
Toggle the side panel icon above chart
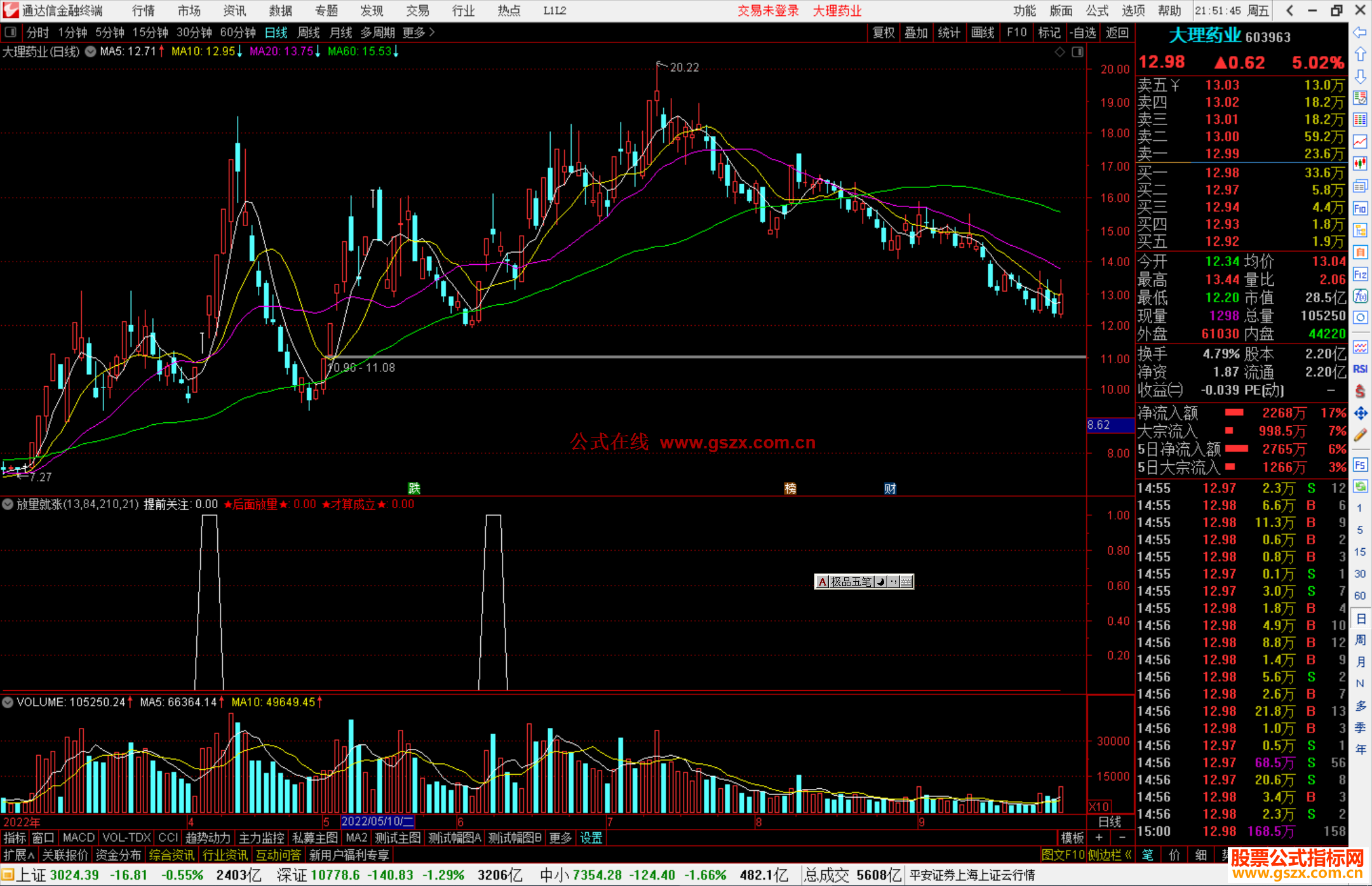click(1077, 52)
